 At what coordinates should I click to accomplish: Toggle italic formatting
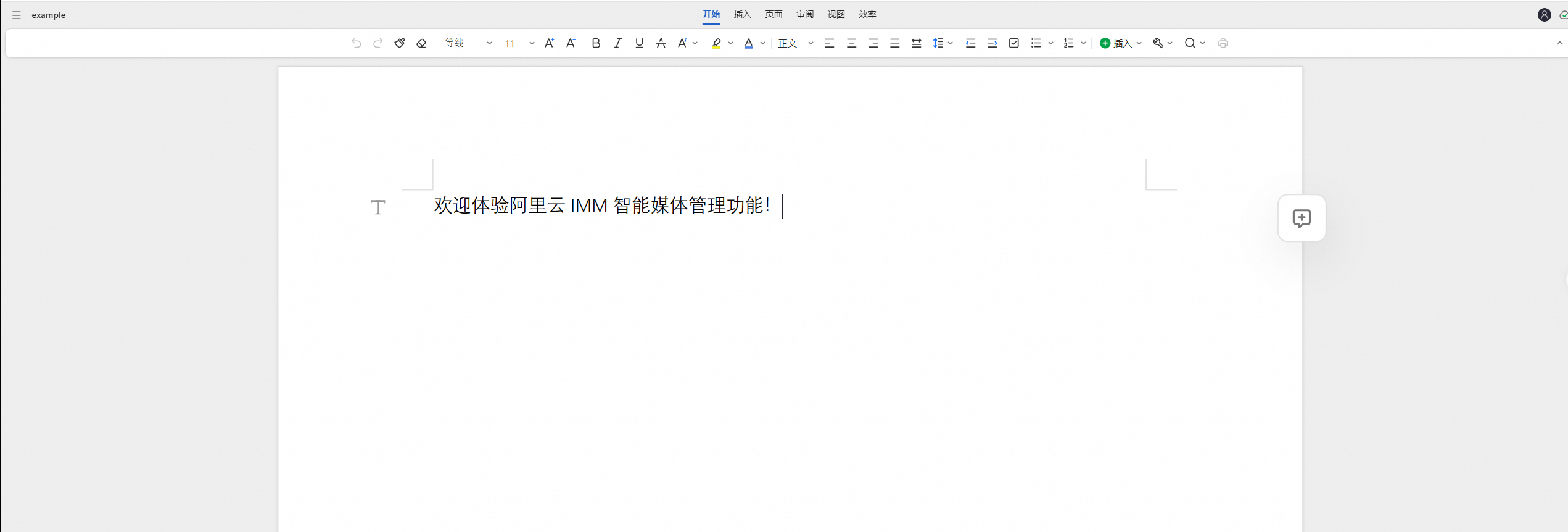pos(617,43)
